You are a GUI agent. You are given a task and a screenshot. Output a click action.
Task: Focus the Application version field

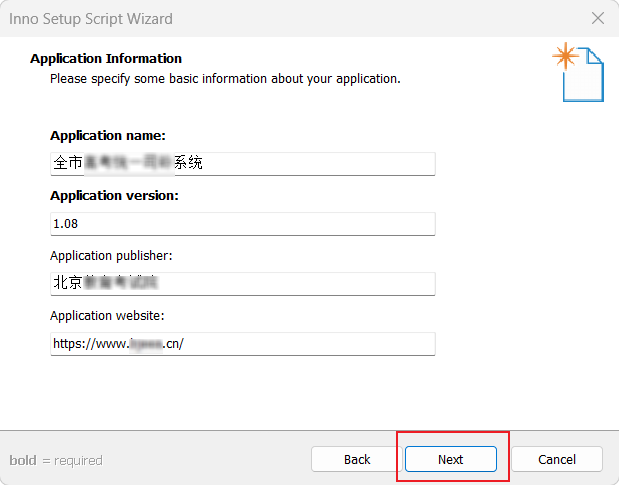pyautogui.click(x=243, y=224)
